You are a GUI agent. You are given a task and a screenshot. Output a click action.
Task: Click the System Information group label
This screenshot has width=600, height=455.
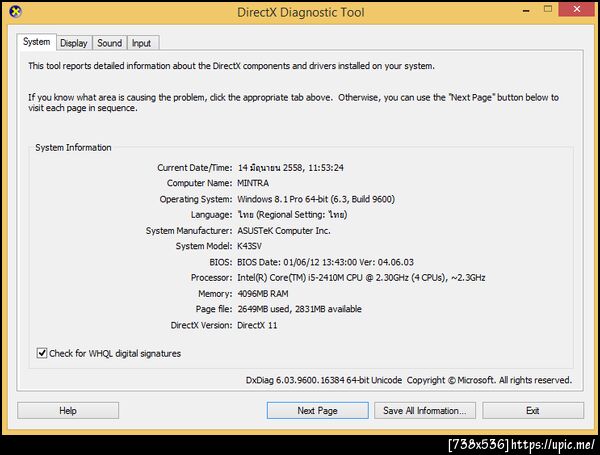point(73,148)
